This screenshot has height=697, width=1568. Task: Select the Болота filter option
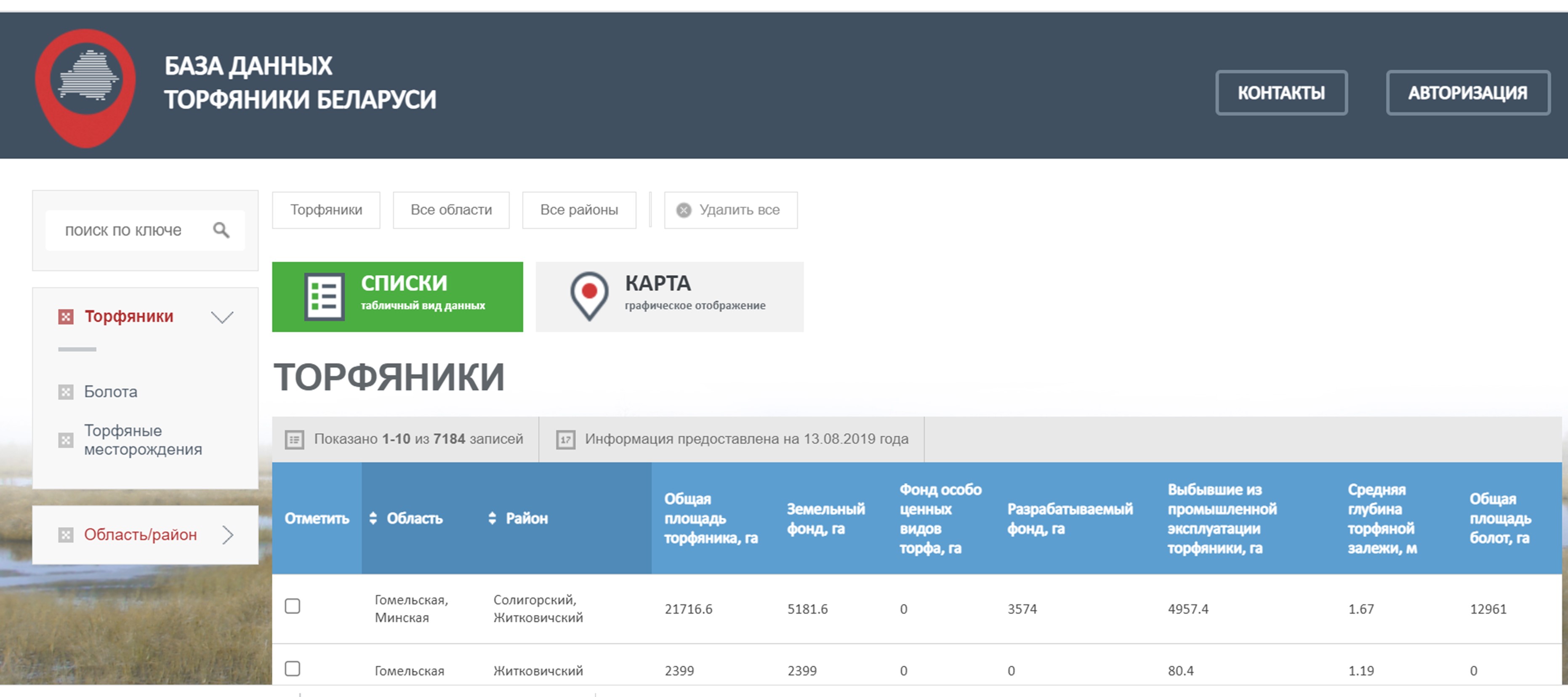tap(110, 392)
